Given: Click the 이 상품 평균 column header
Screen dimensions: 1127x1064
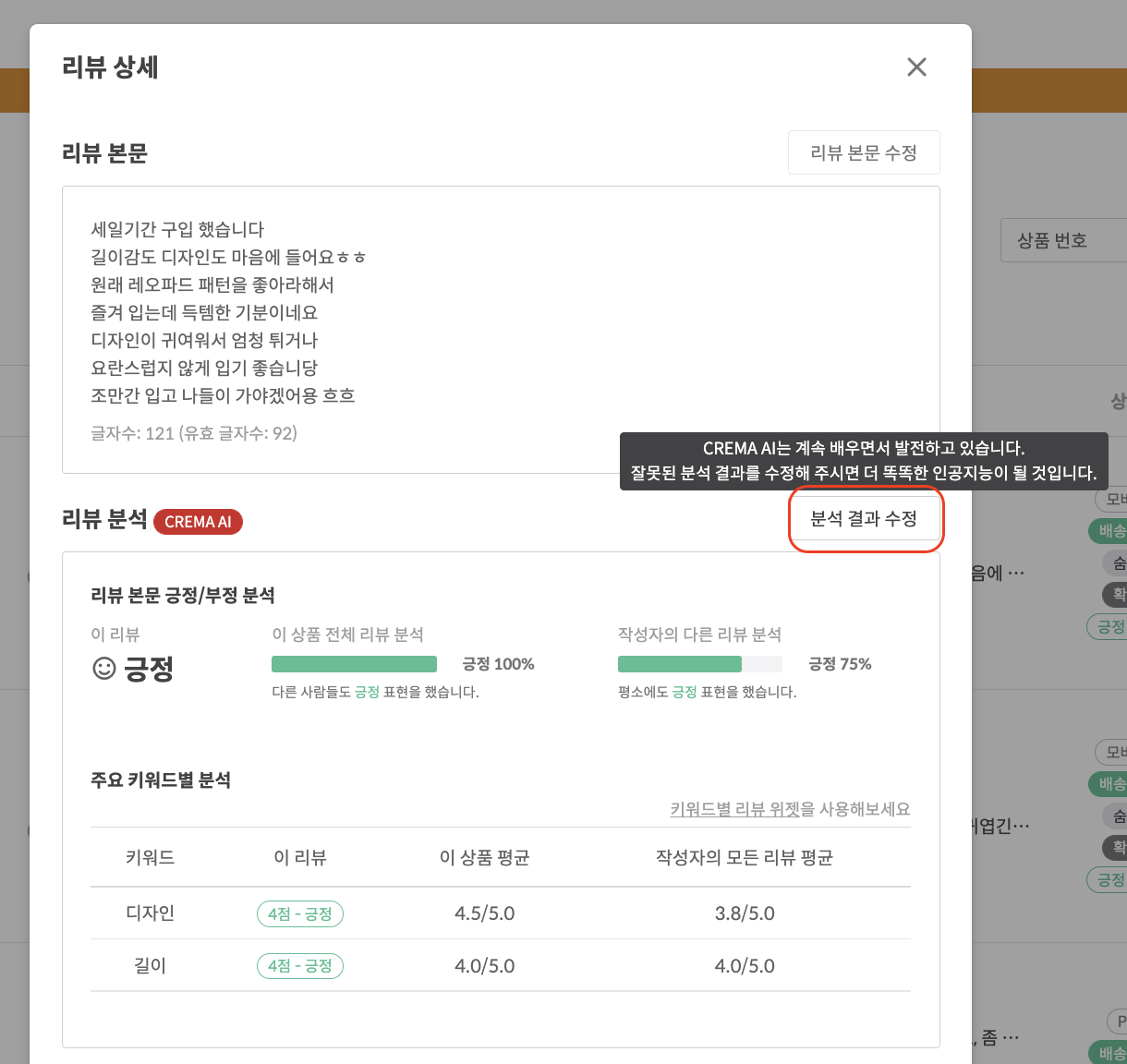Looking at the screenshot, I should pyautogui.click(x=484, y=858).
